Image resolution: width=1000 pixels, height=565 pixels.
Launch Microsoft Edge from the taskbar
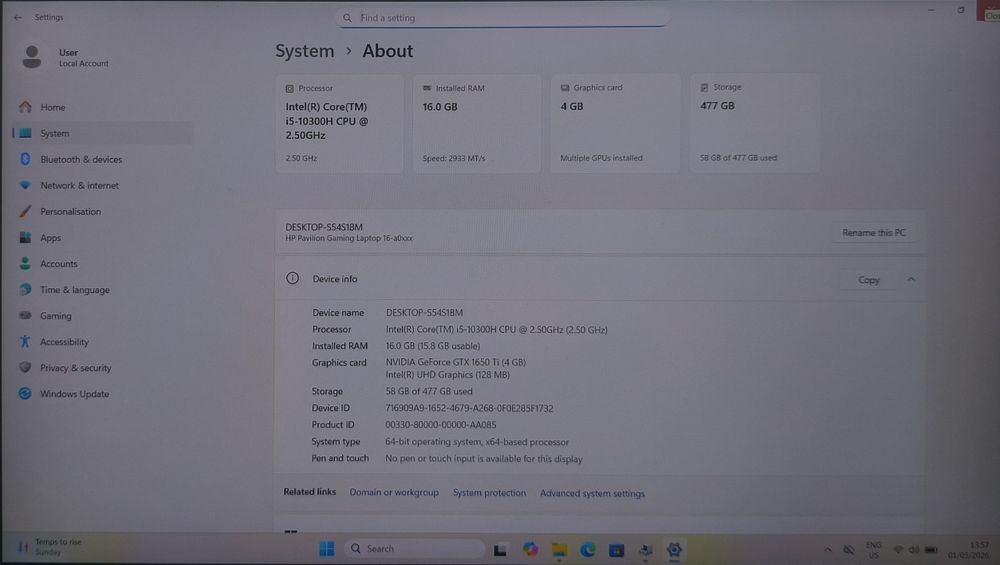coord(588,550)
